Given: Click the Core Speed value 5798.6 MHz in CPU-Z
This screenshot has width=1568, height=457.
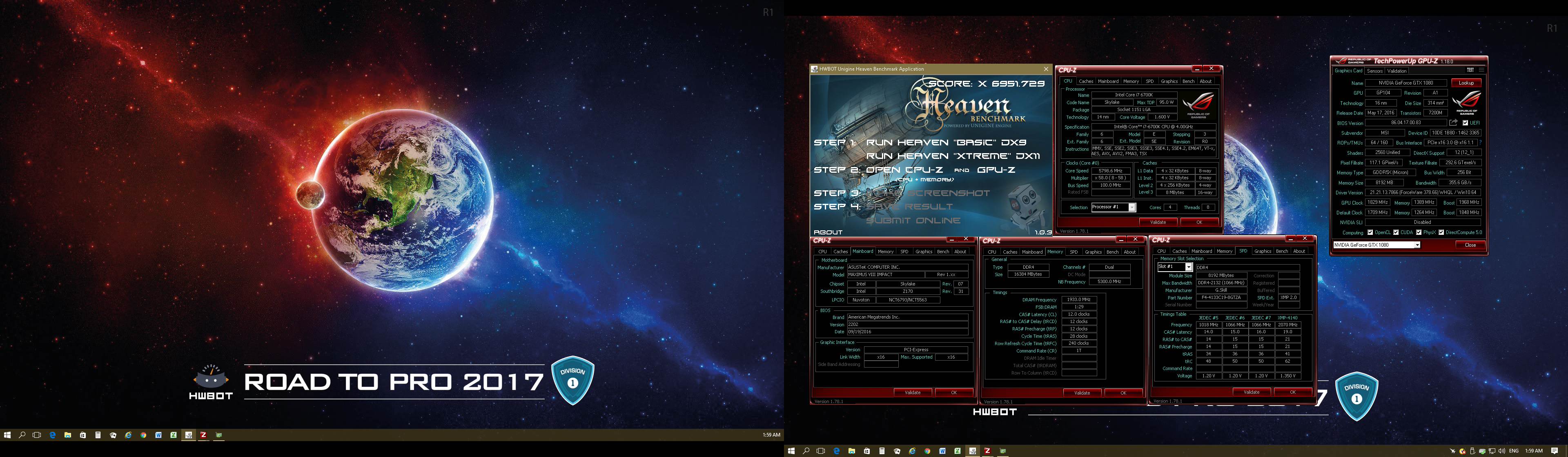Looking at the screenshot, I should coord(1111,171).
